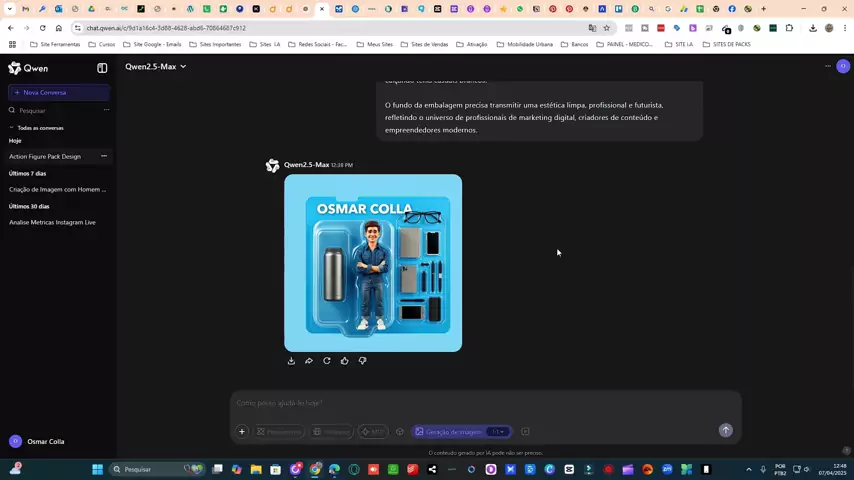Image resolution: width=854 pixels, height=480 pixels.
Task: Send the message with arrow button
Action: [725, 430]
